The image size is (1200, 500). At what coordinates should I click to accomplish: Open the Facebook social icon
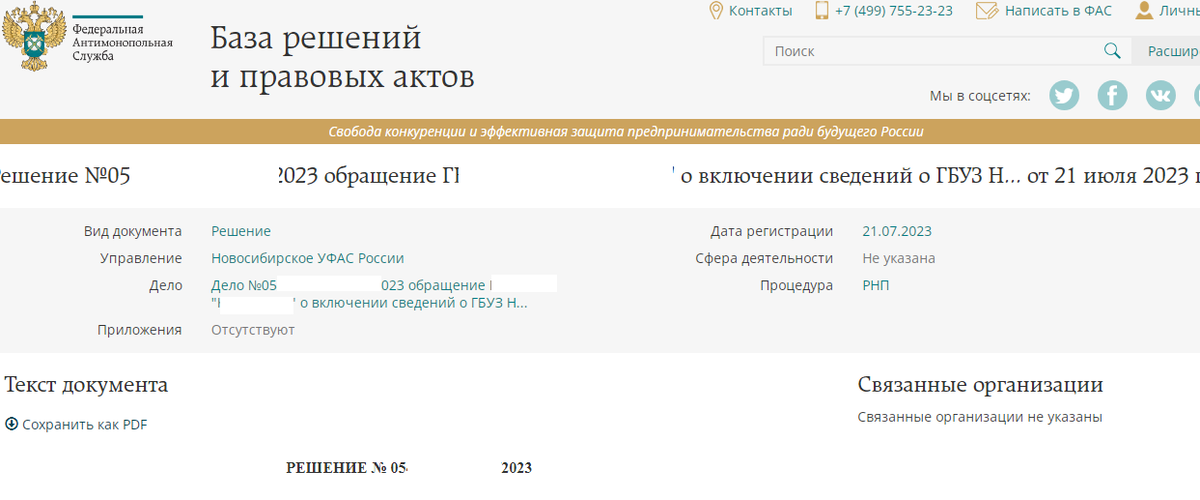coord(1113,95)
